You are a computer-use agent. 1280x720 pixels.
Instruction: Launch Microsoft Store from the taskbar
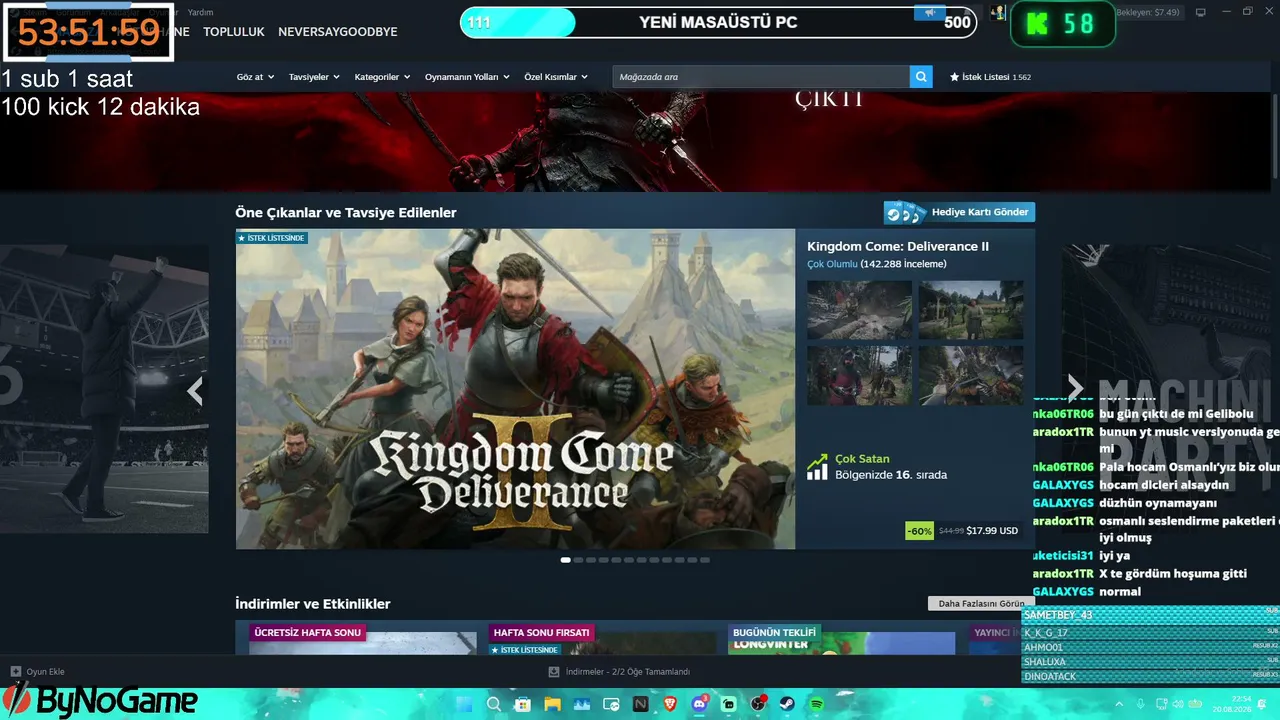[x=522, y=704]
